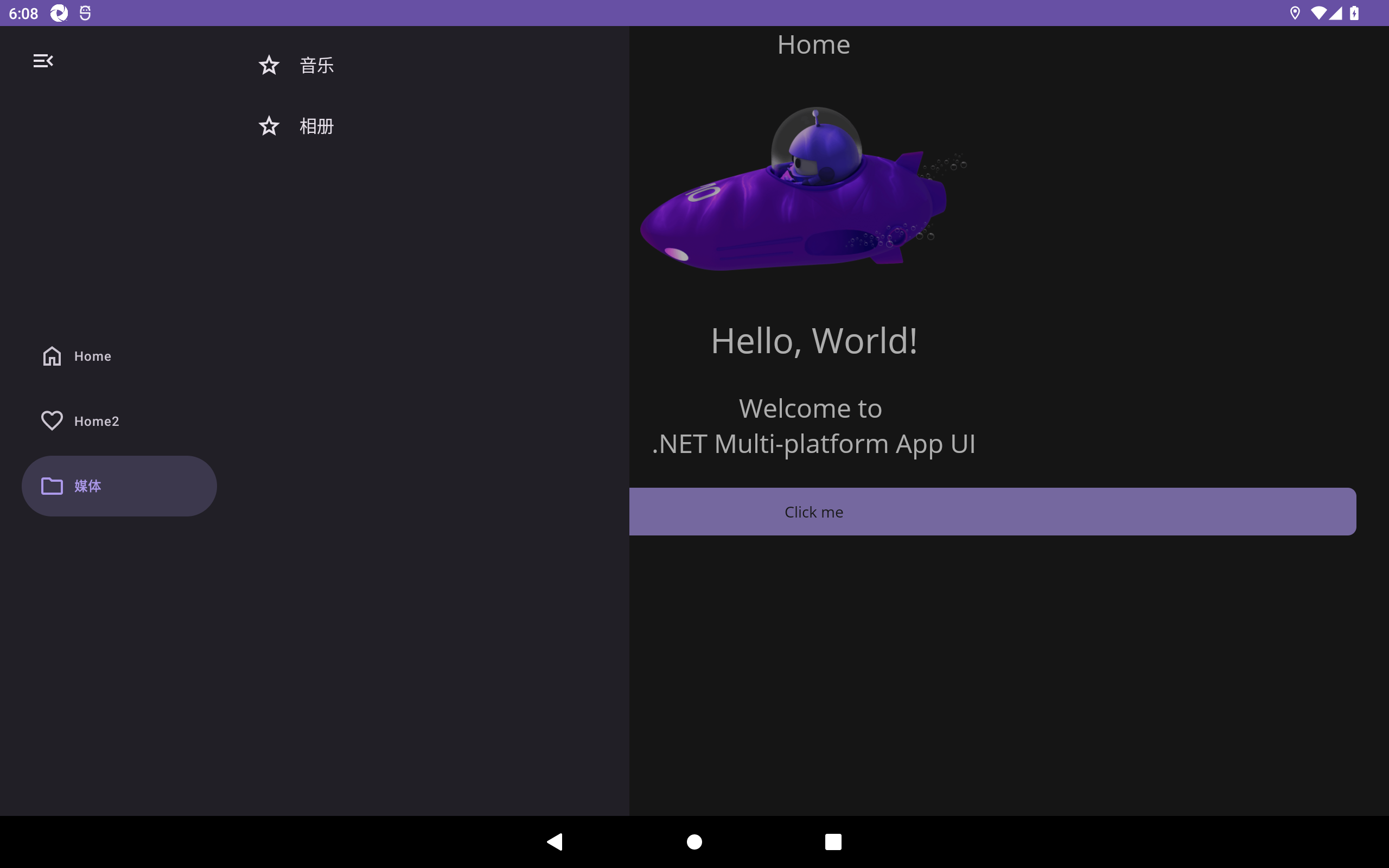Tap the purple submarine robot image
Viewport: 1389px width, 868px height.
(804, 188)
